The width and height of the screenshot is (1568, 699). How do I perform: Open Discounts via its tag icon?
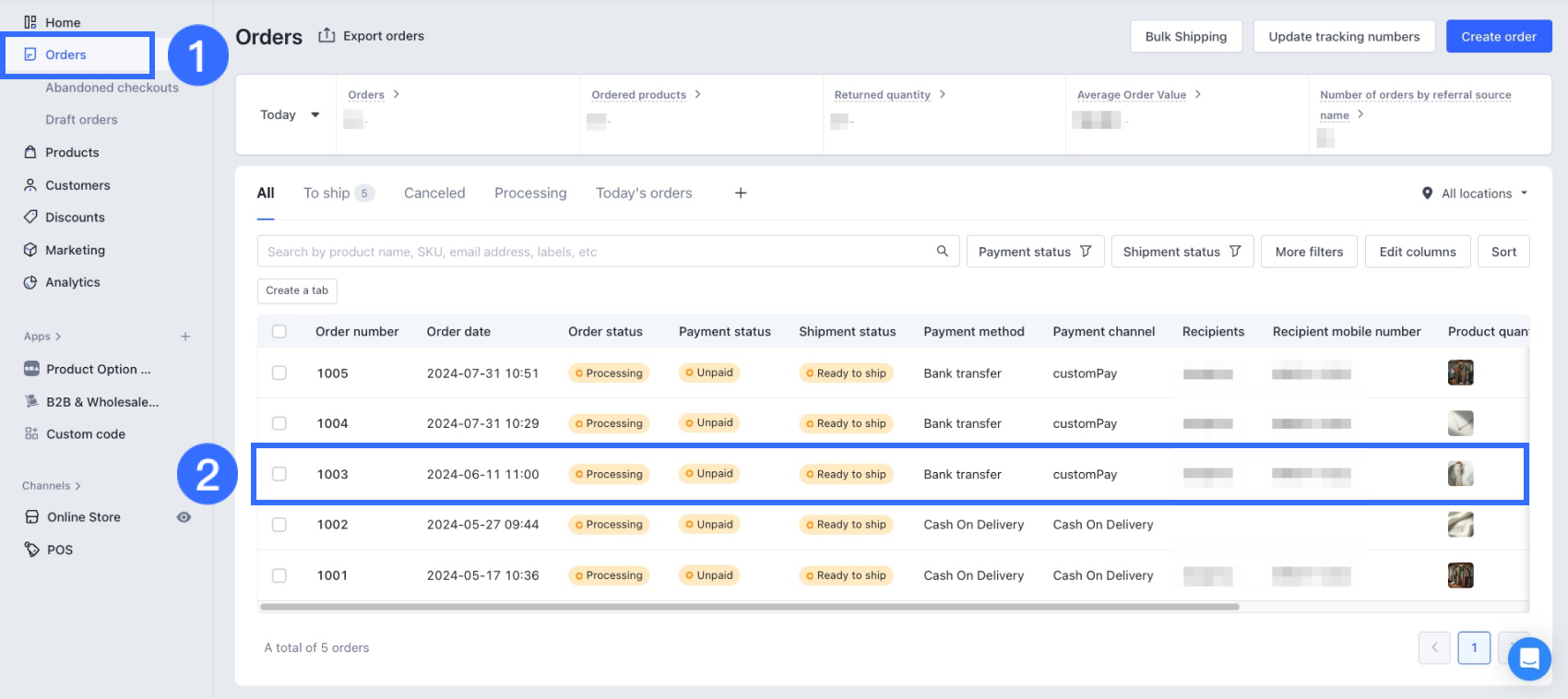coord(30,217)
